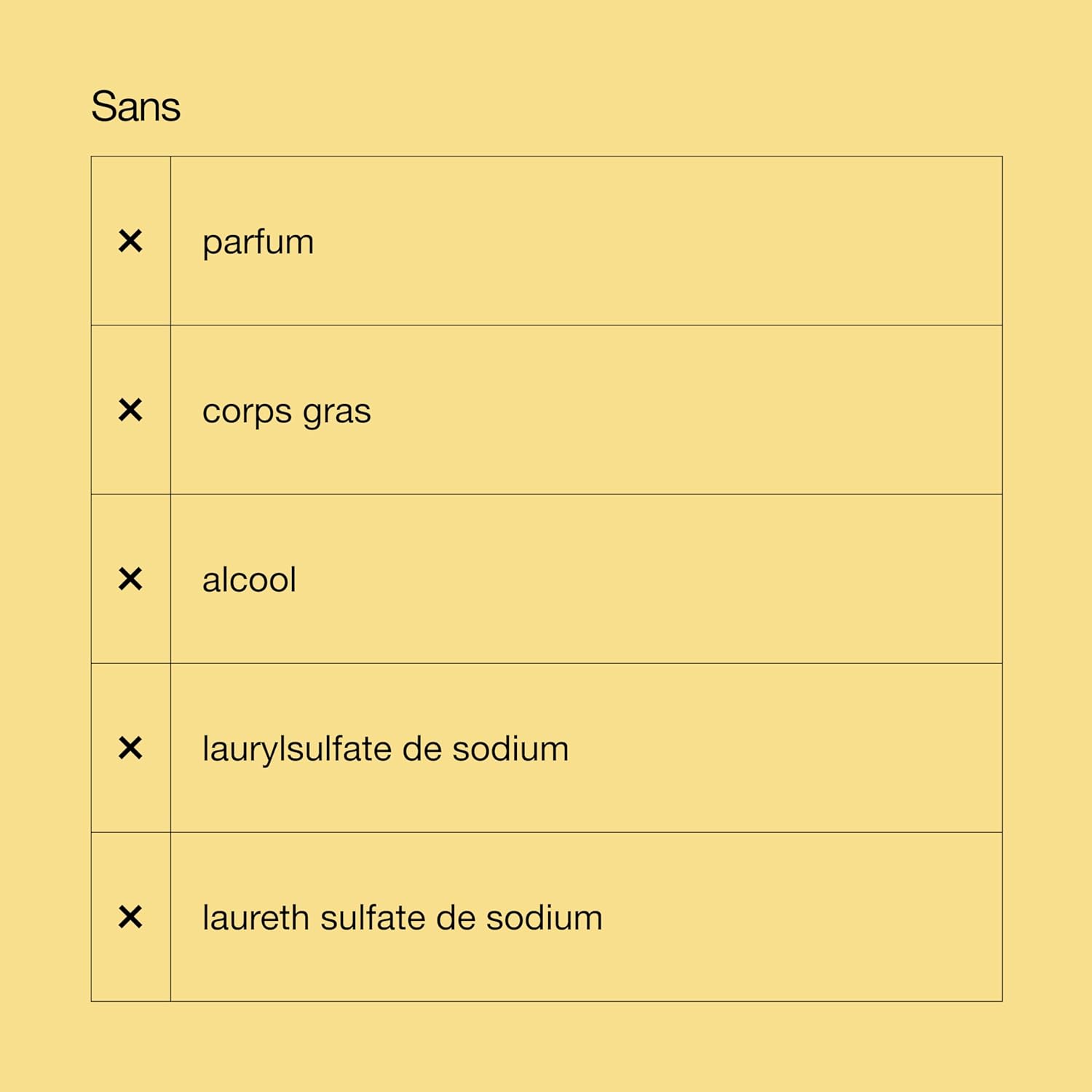Click 'sodium' in the laureth sulfate row

[544, 918]
